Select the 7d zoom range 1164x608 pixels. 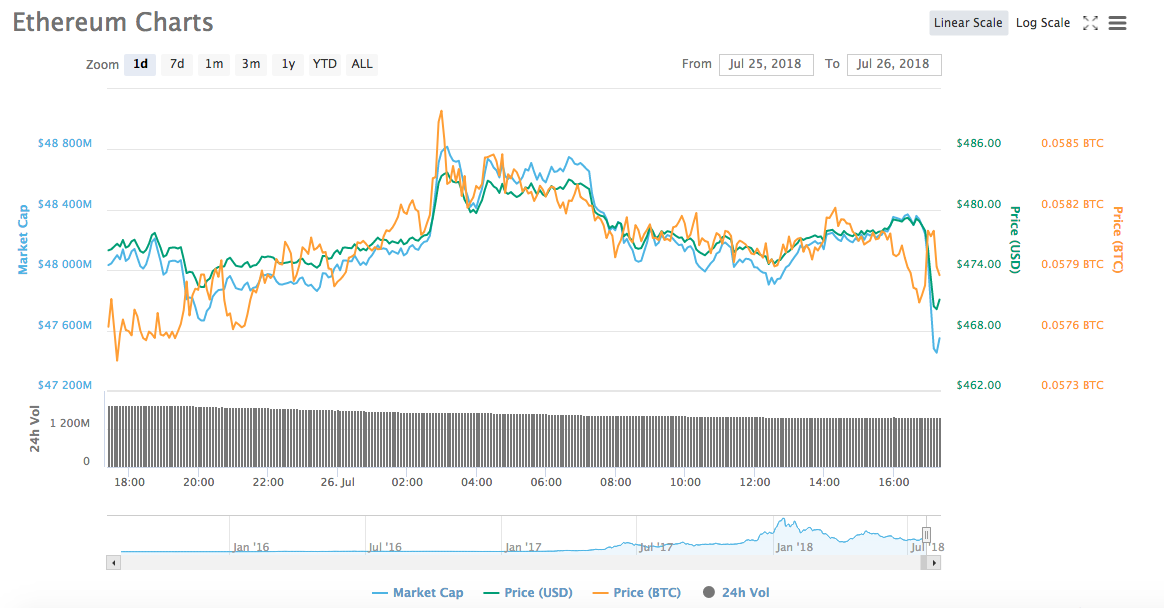(x=177, y=65)
